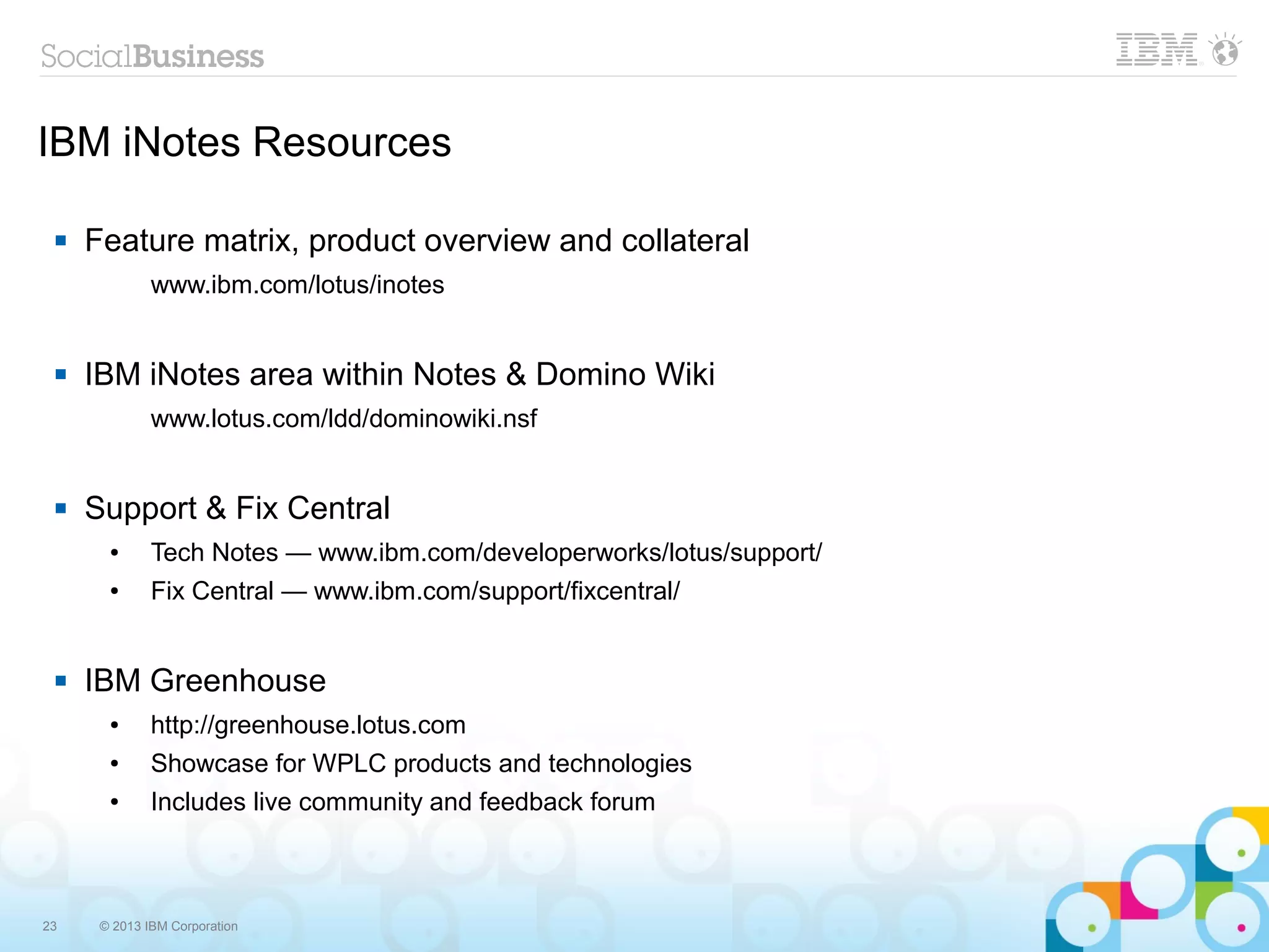Click 'IBM iNotes area within Notes & Domino Wiki'

coord(400,374)
